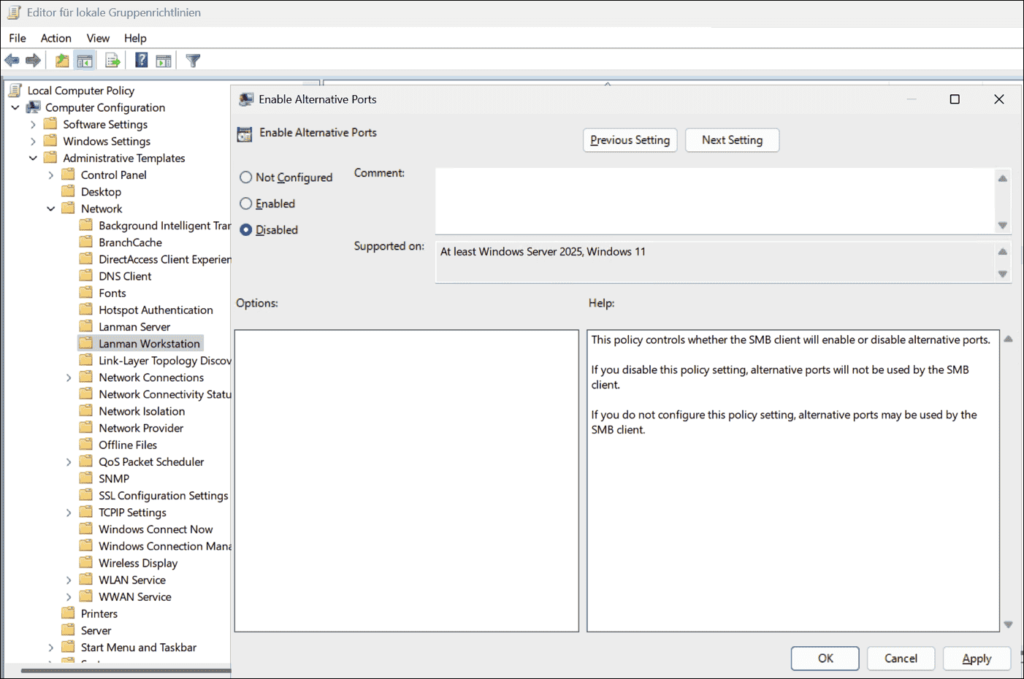Expand the Windows Settings node
Image resolution: width=1024 pixels, height=679 pixels.
[x=33, y=141]
